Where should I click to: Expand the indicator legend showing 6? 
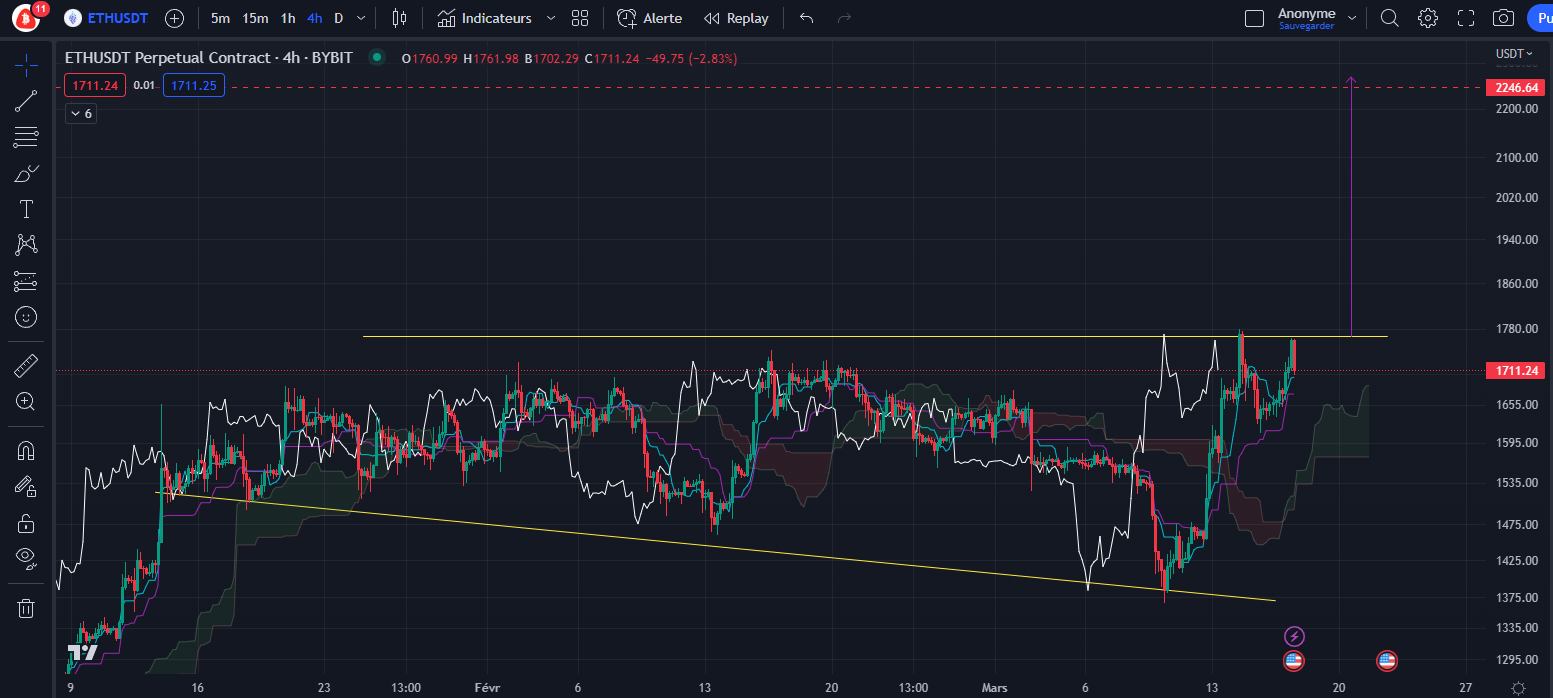coord(80,114)
